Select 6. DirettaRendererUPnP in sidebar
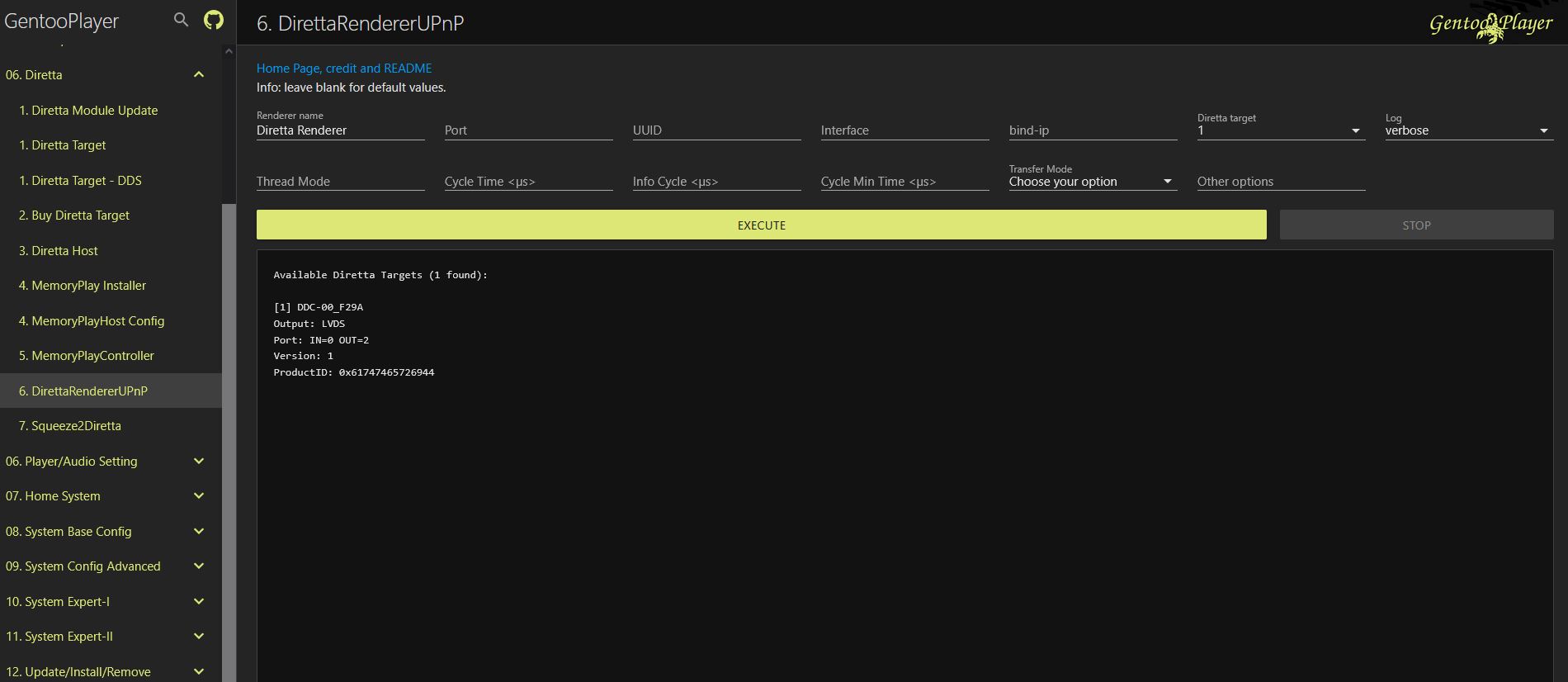The image size is (1568, 682). (111, 391)
